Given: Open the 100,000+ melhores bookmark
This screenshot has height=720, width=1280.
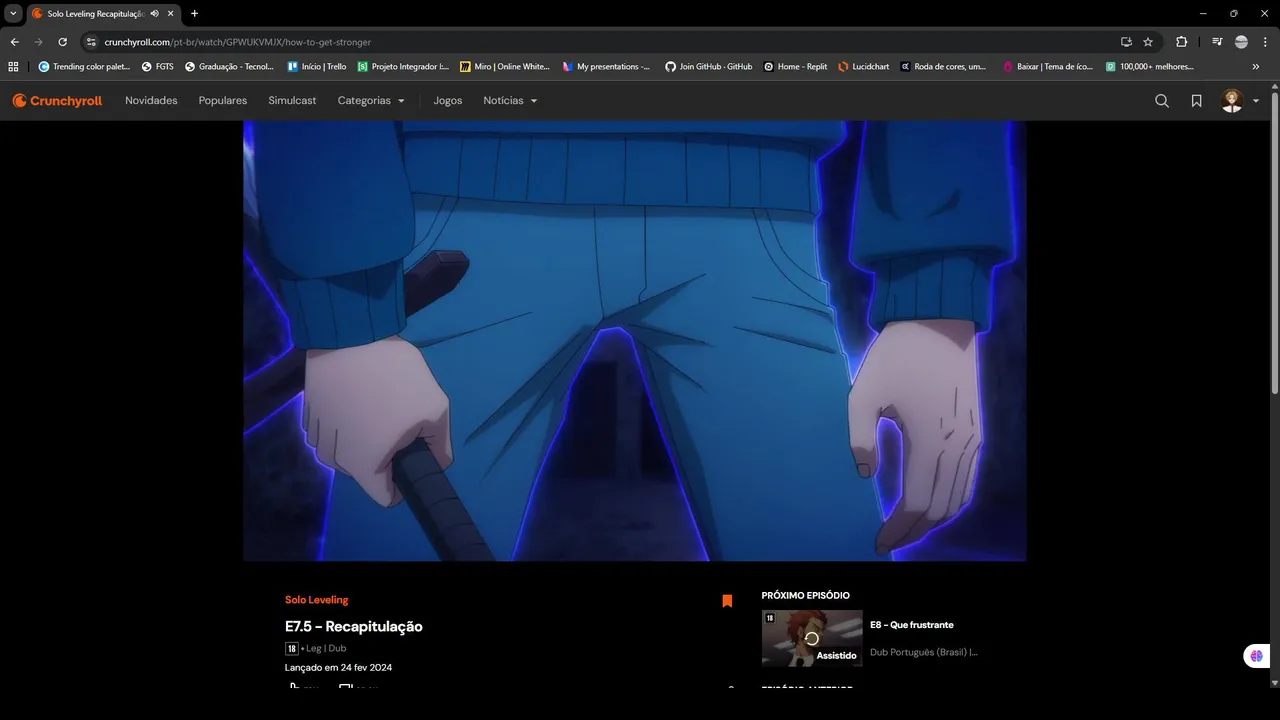Looking at the screenshot, I should [1150, 67].
